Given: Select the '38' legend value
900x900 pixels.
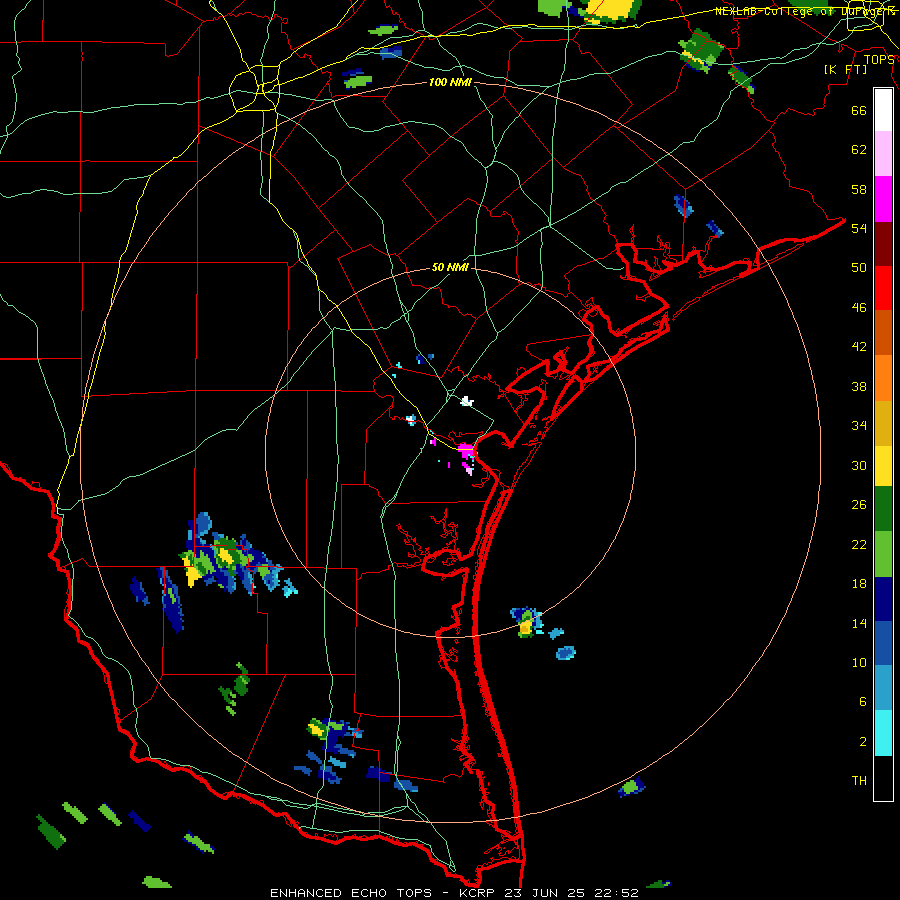Looking at the screenshot, I should coord(859,386).
